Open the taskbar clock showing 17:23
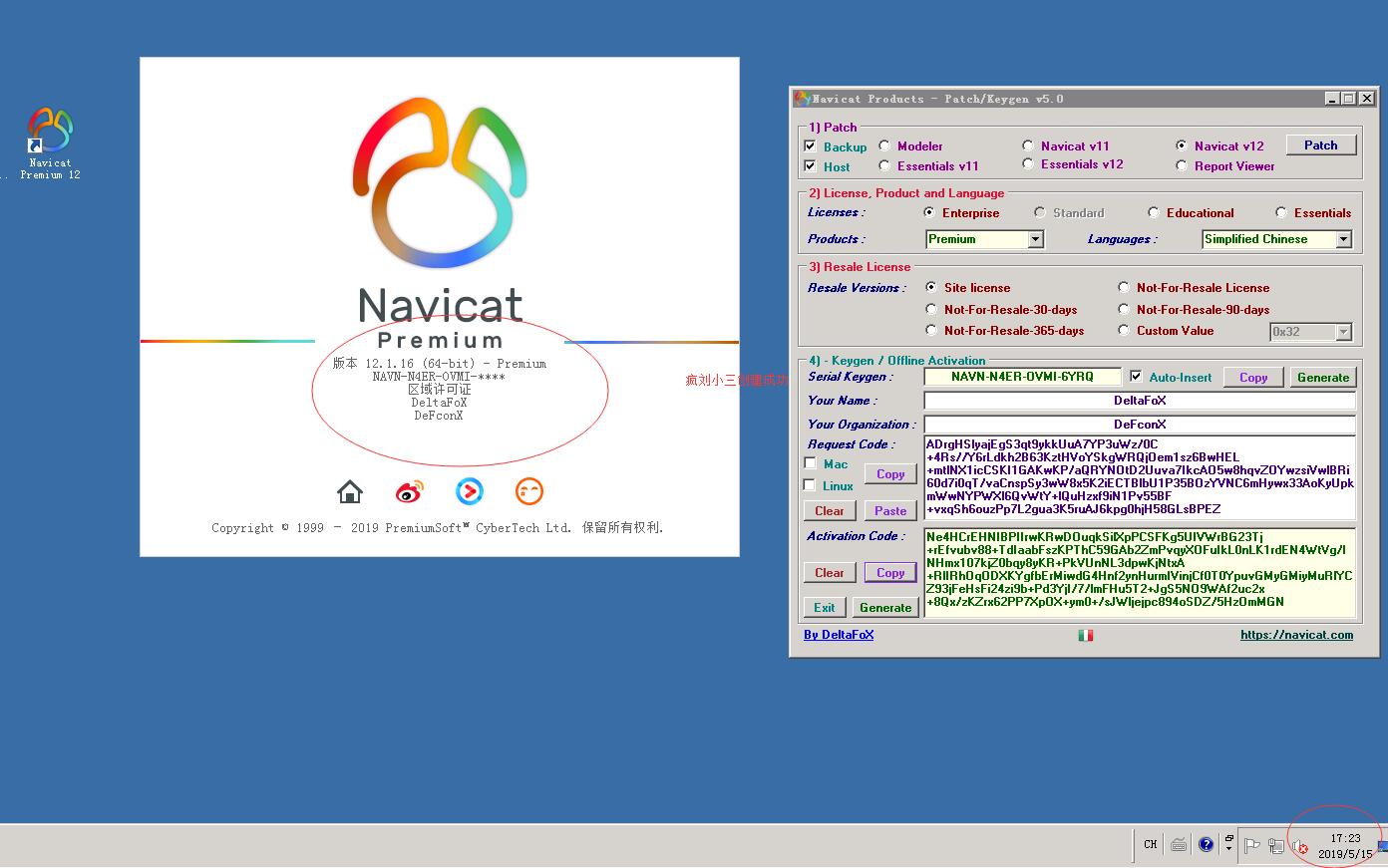The height and width of the screenshot is (868, 1388). [1345, 846]
